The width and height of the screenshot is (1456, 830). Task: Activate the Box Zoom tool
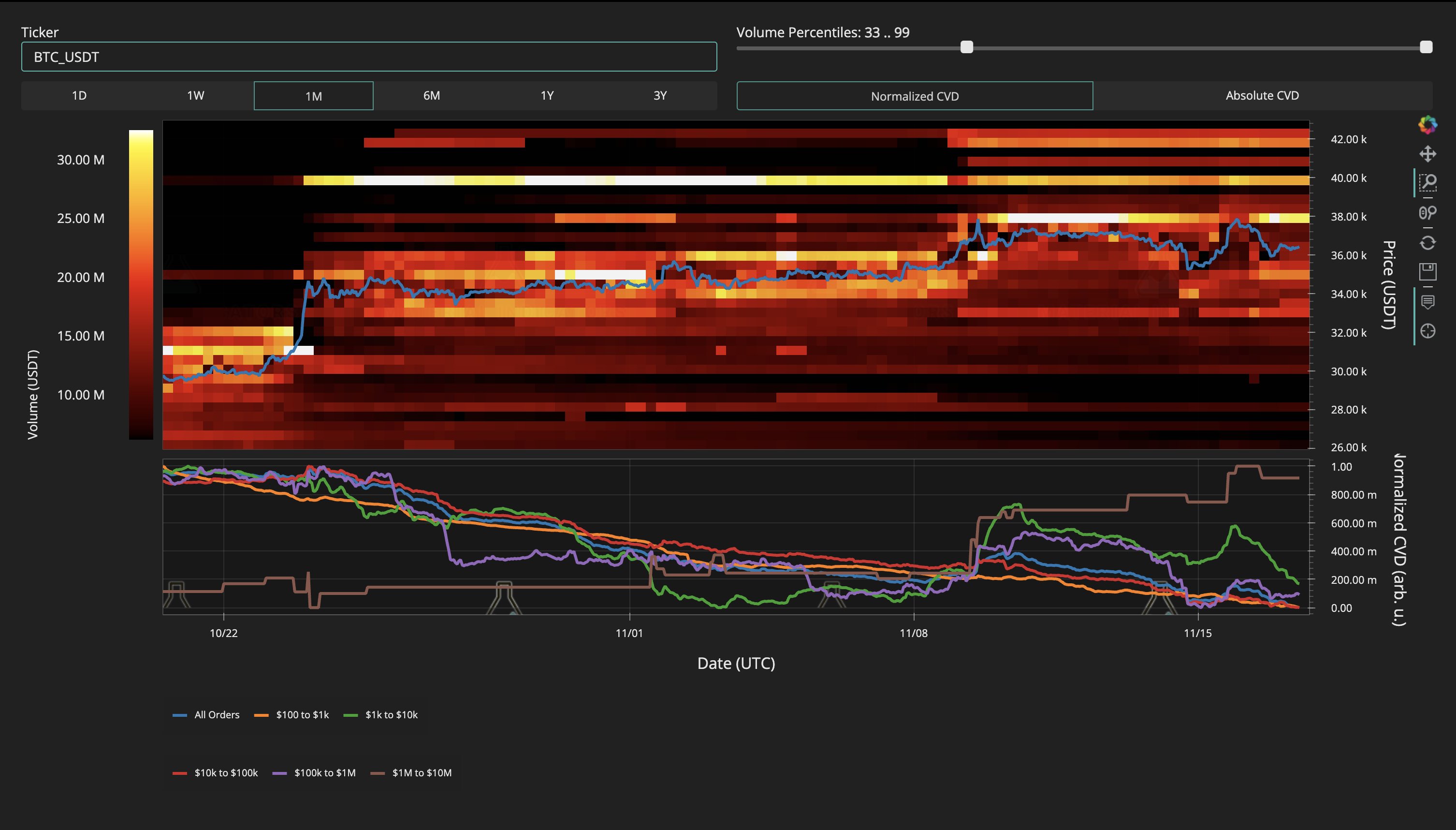1427,183
